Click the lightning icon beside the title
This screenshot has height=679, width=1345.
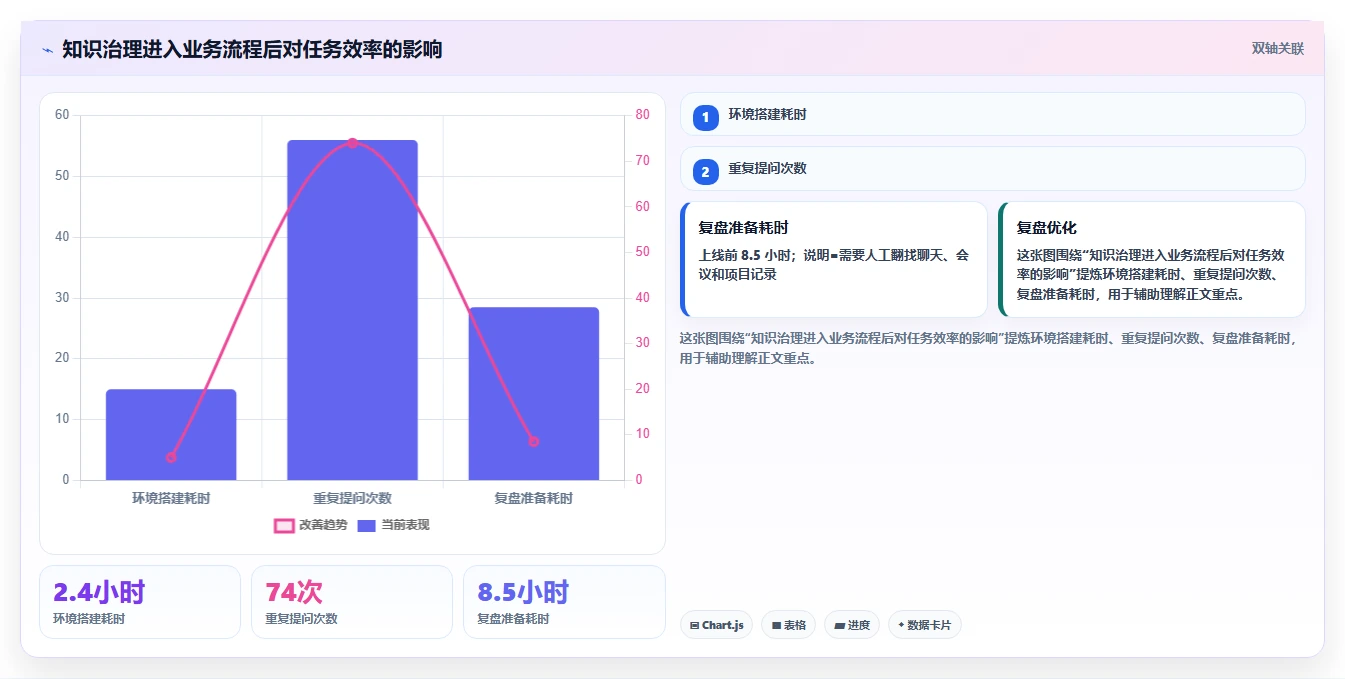(47, 49)
